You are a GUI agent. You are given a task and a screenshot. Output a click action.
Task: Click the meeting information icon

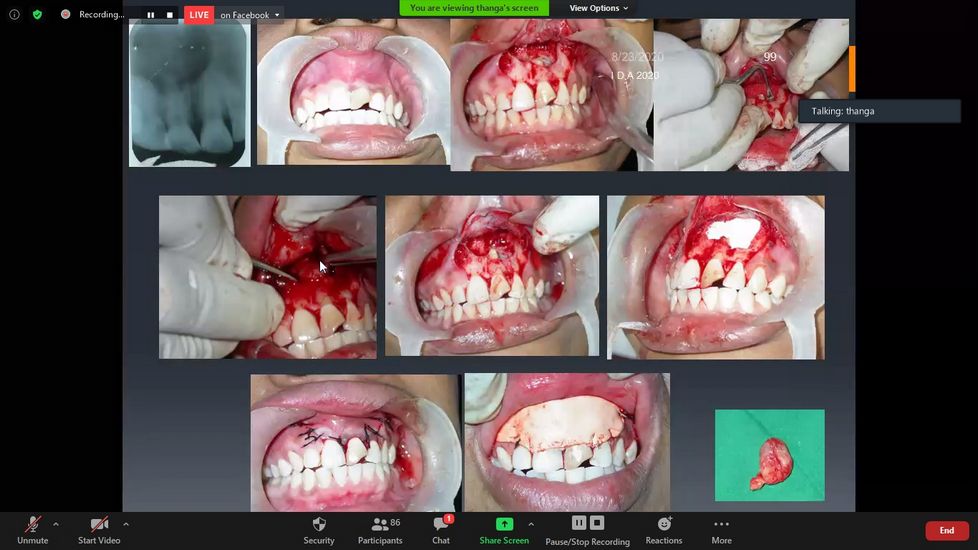(14, 15)
